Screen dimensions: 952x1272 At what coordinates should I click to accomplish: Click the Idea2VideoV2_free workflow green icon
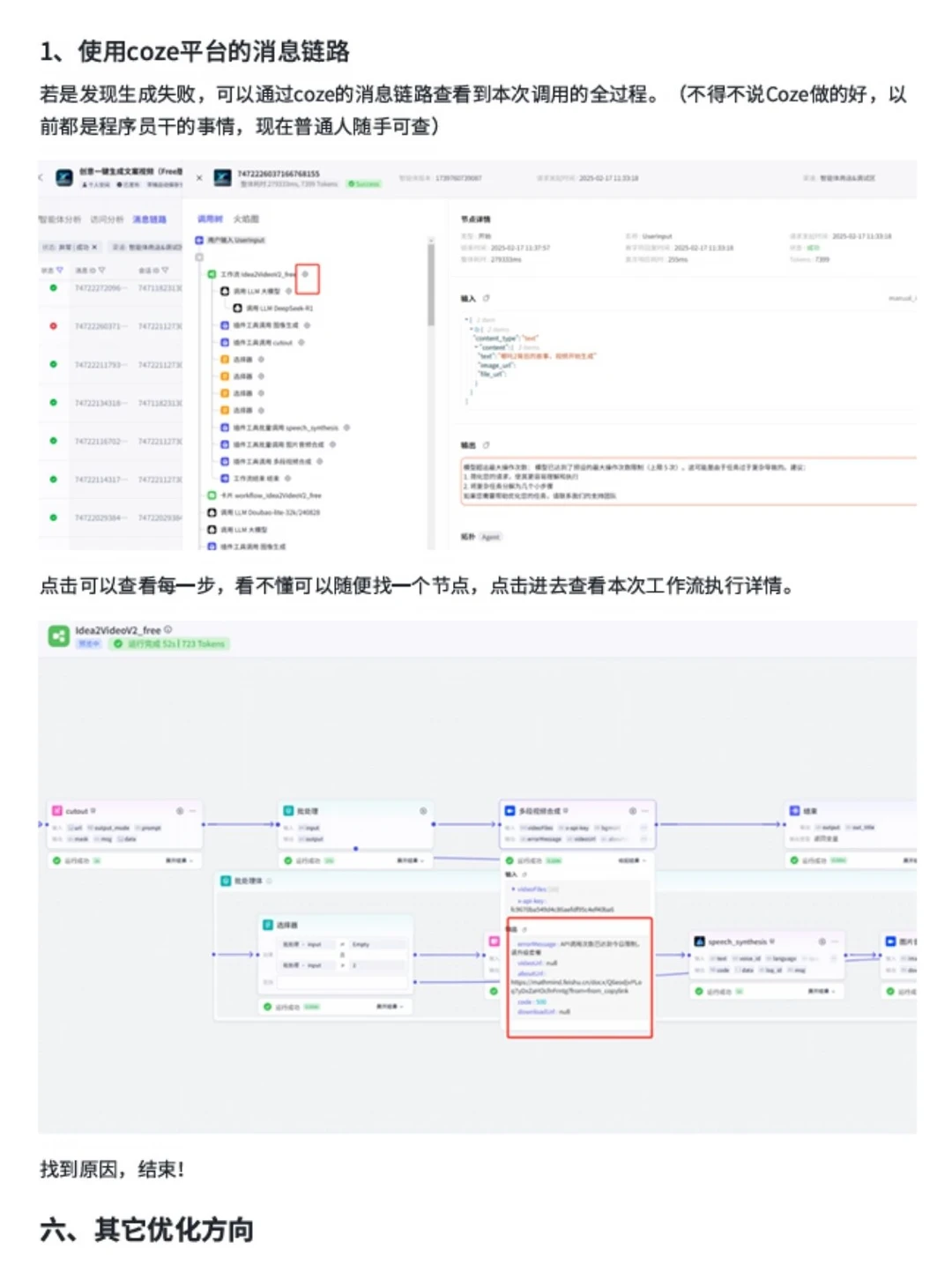pos(58,636)
